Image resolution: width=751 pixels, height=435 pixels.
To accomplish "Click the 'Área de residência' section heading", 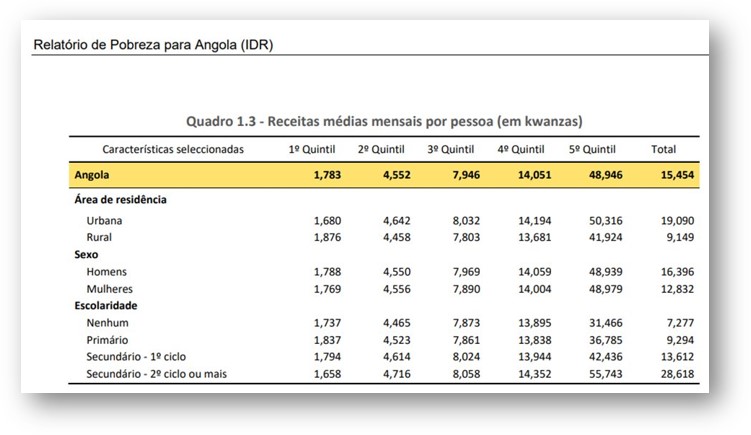I will point(120,199).
